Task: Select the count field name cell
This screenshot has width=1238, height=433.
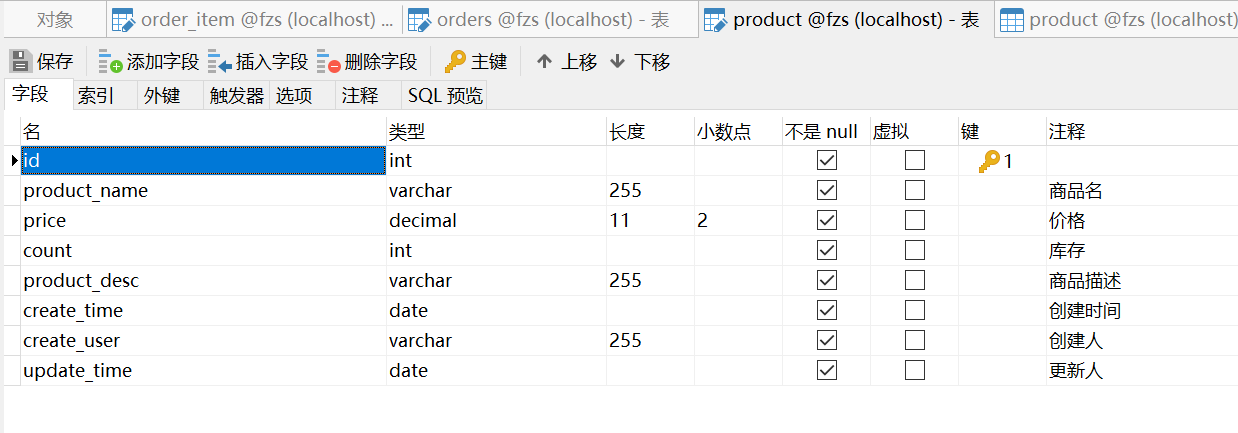Action: [x=203, y=251]
